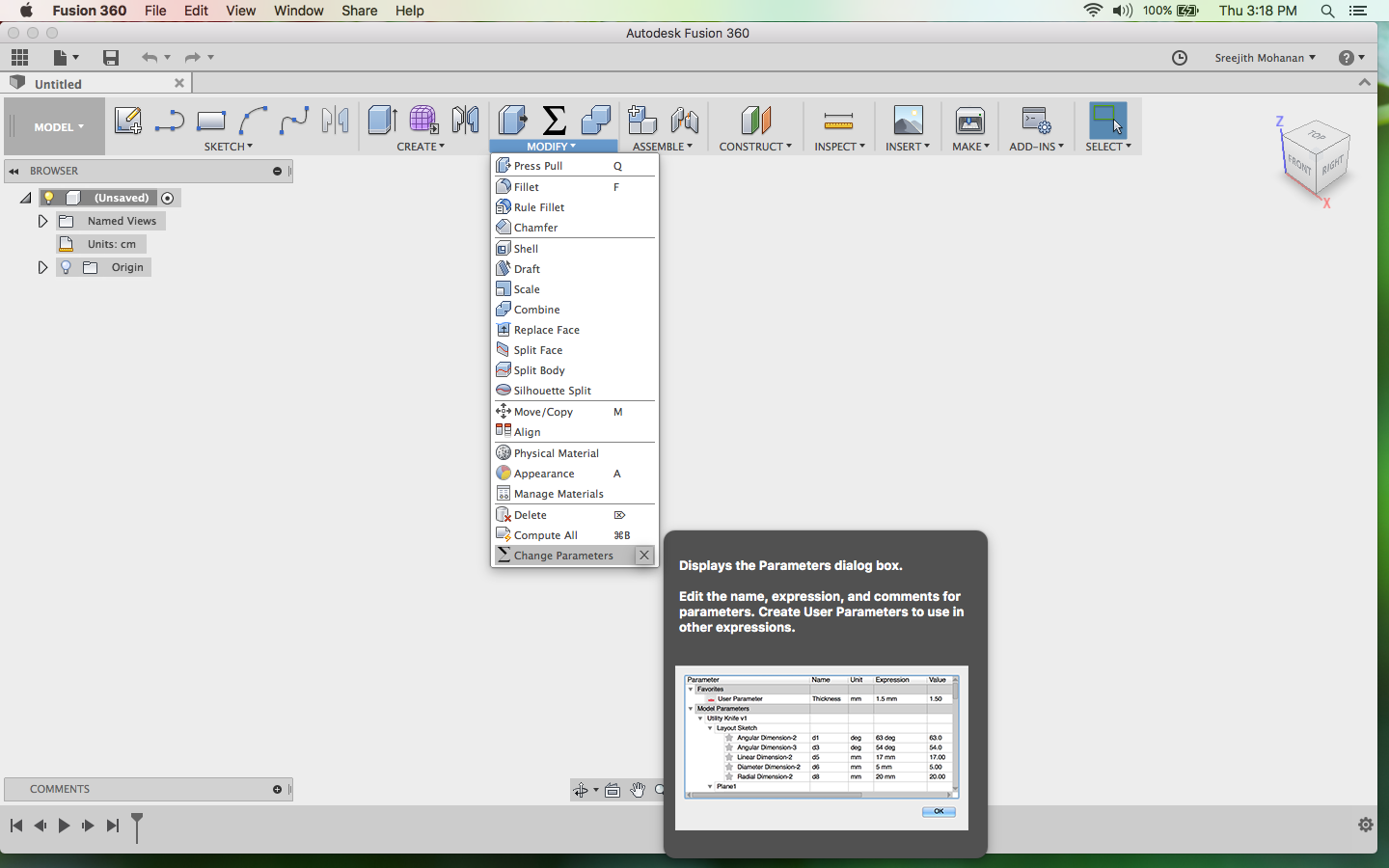
Task: Open the macOS Window menu
Action: tap(298, 11)
